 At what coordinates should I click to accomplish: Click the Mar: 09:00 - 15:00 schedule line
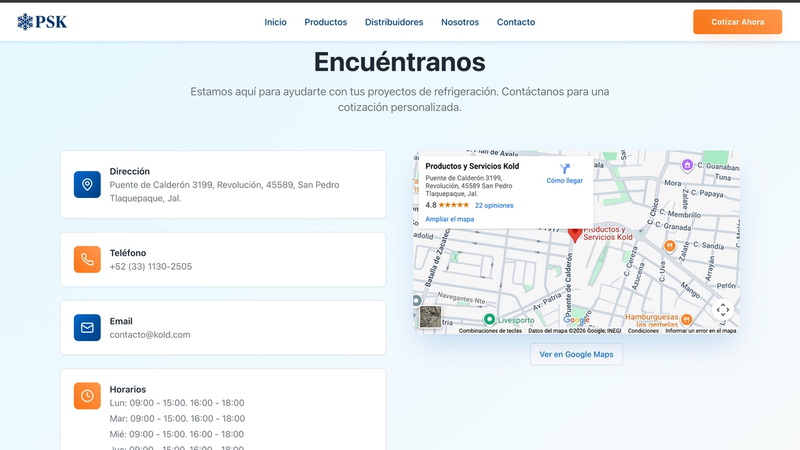pyautogui.click(x=177, y=418)
